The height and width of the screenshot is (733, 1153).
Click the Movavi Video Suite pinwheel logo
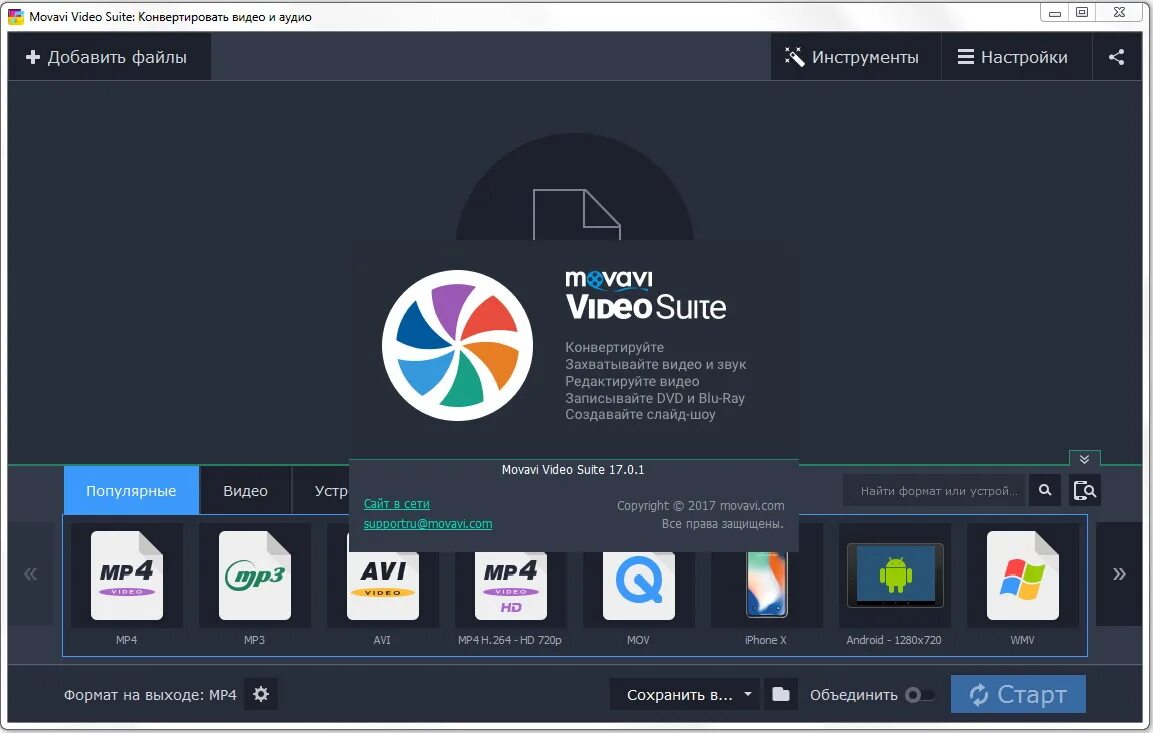[457, 346]
